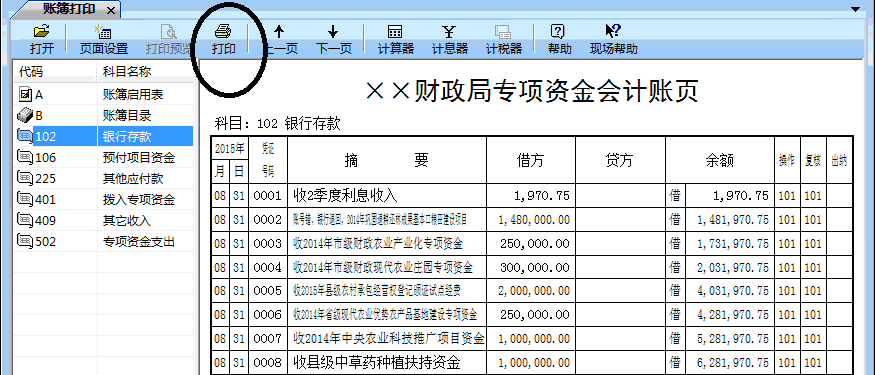Screen dimensions: 875x375
Task: Select book icon of row B 账簿目录
Action: pos(25,116)
